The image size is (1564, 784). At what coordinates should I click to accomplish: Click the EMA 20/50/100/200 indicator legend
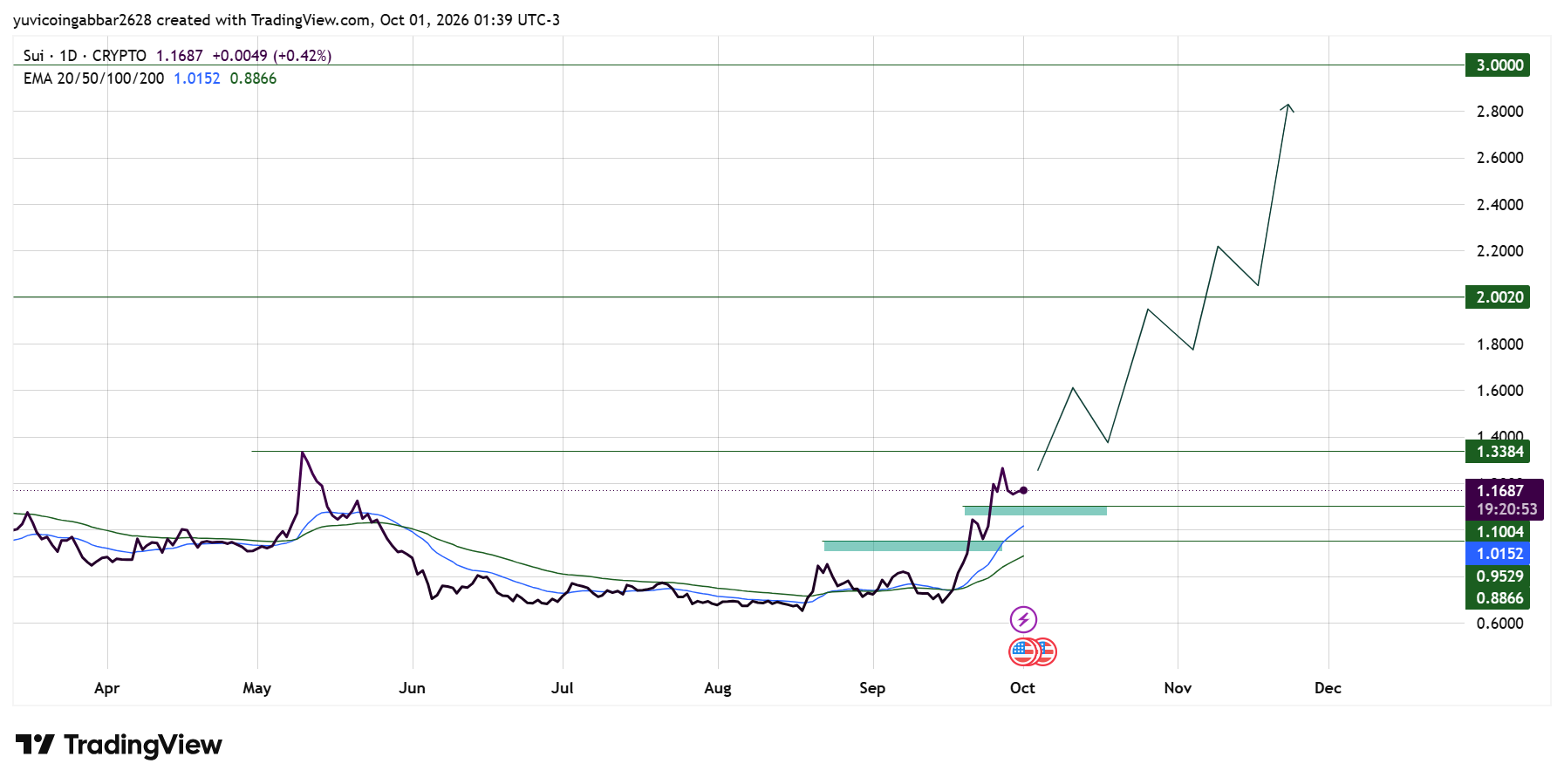(x=93, y=78)
